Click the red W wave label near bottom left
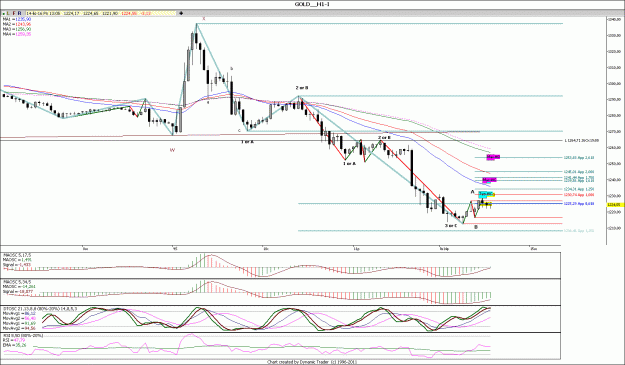 [173, 150]
